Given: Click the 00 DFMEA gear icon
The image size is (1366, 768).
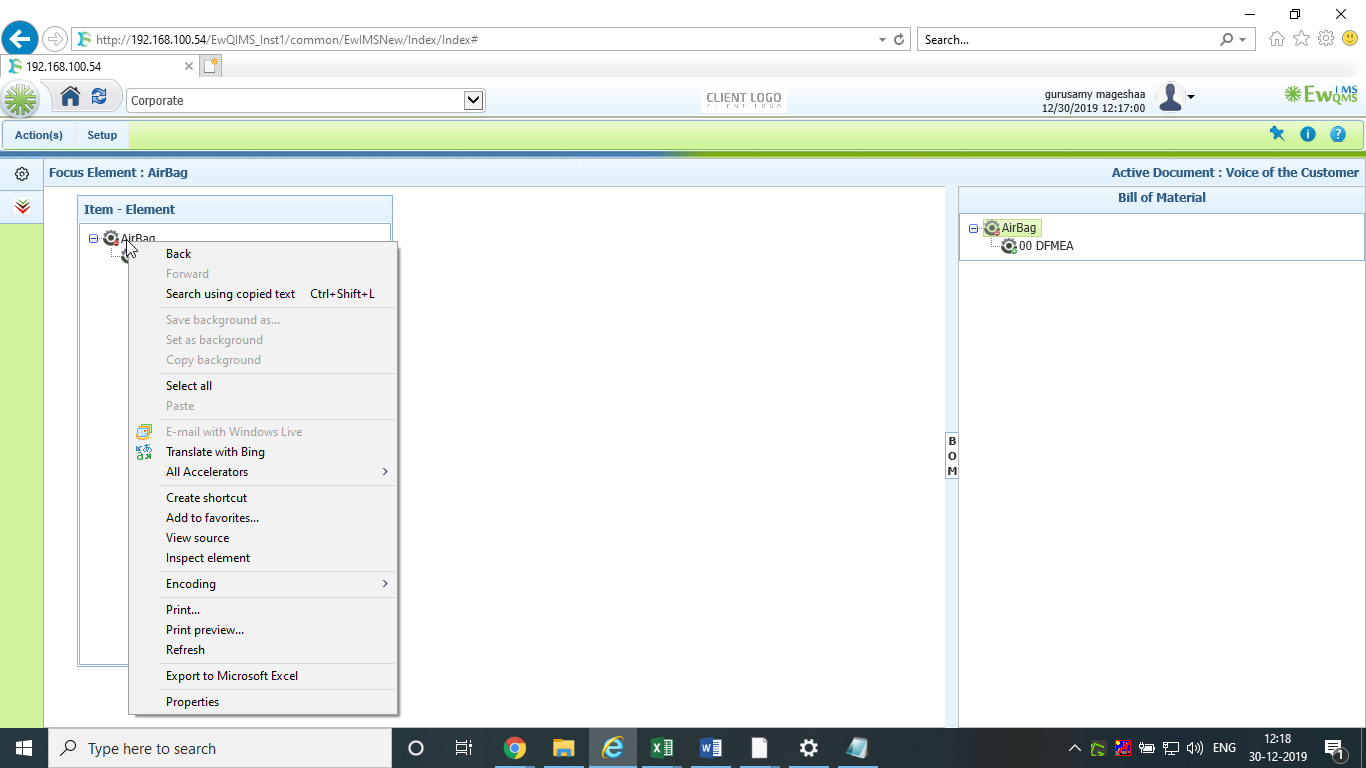Looking at the screenshot, I should point(1009,246).
